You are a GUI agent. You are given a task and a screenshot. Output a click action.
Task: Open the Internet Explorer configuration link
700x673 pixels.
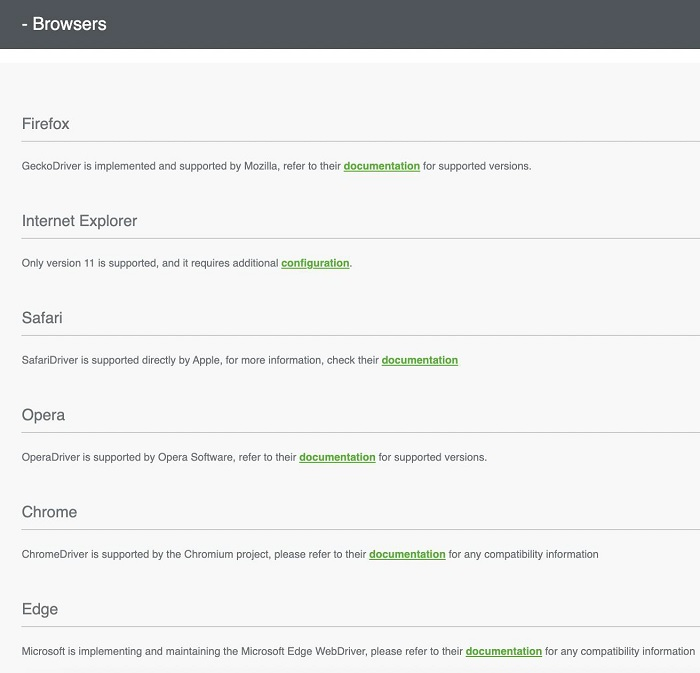315,263
